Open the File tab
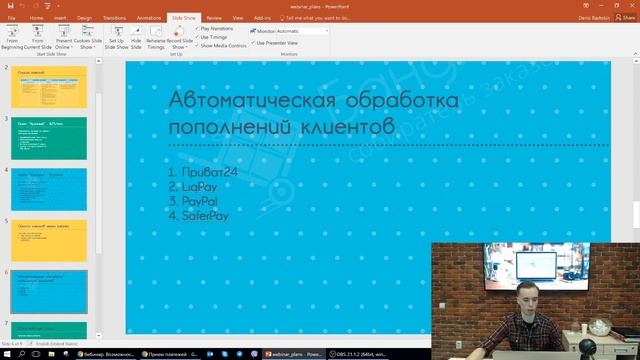 pyautogui.click(x=11, y=18)
